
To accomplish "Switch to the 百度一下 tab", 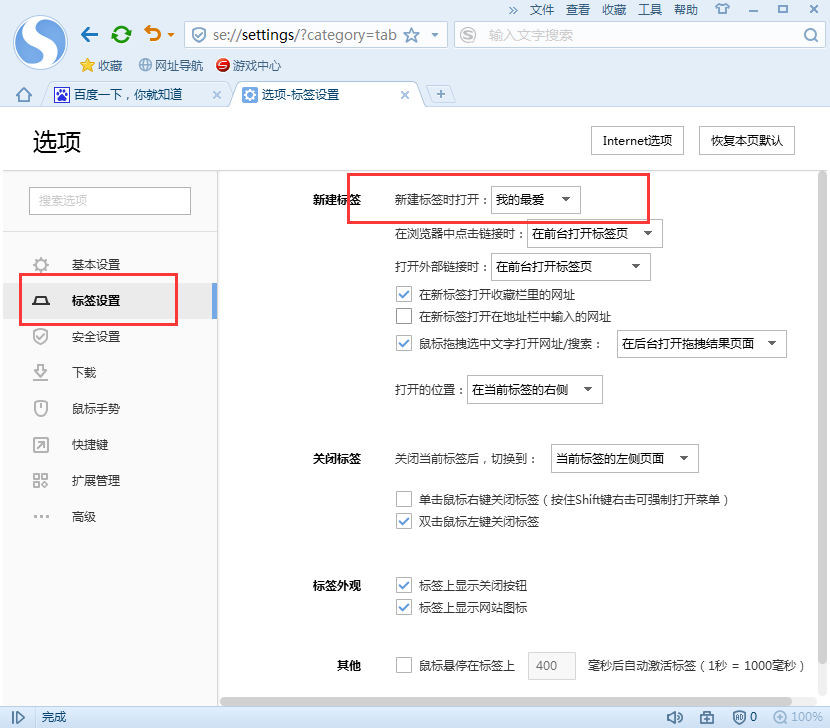I will (130, 95).
